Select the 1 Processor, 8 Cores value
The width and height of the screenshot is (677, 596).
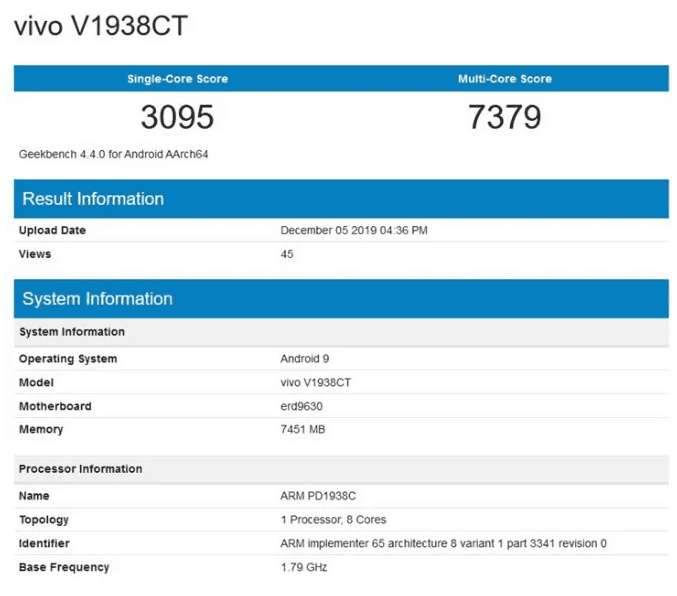(x=333, y=520)
